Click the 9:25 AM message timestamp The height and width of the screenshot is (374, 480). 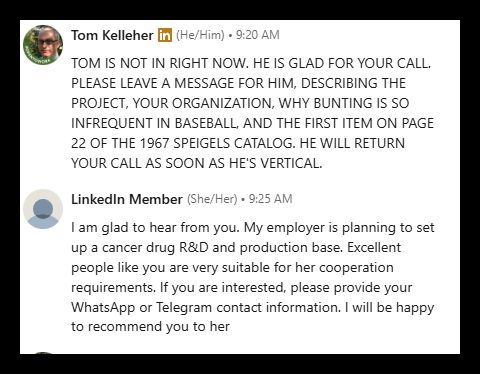pos(271,199)
